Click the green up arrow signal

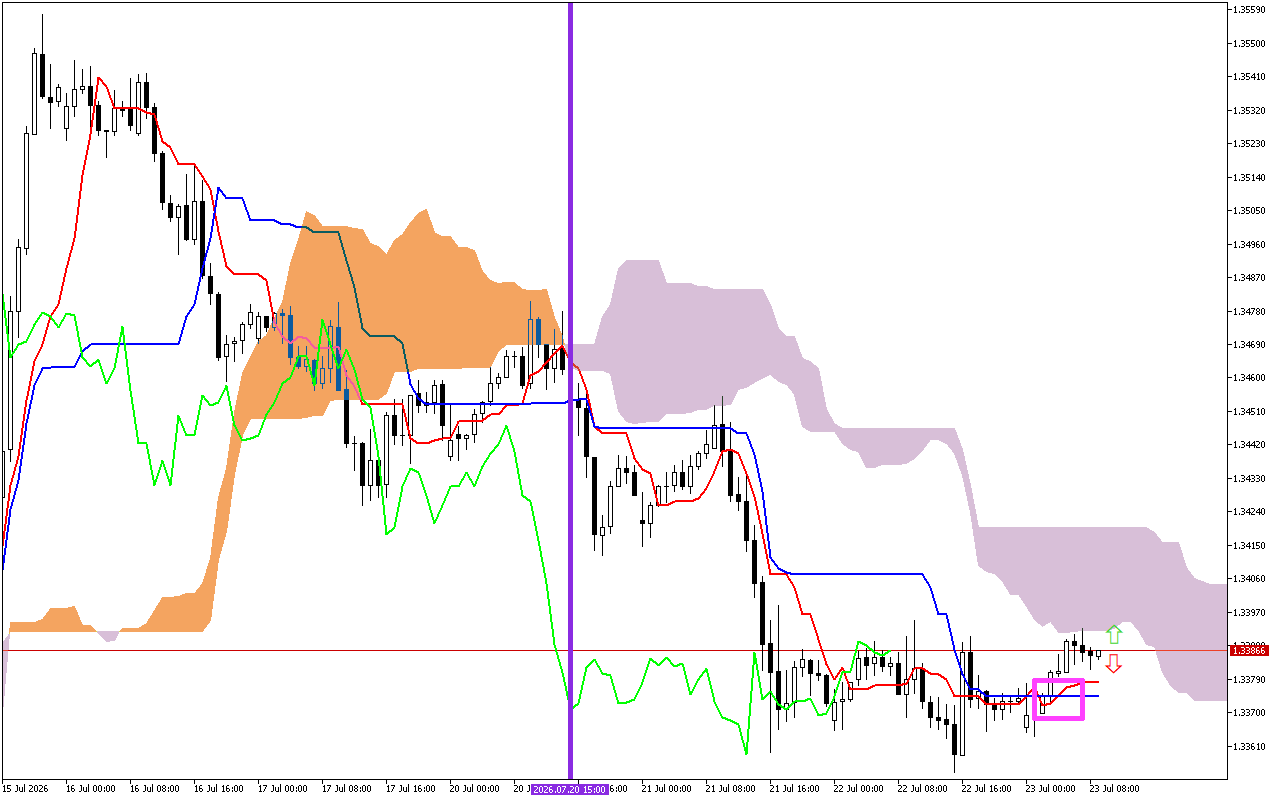click(1114, 634)
